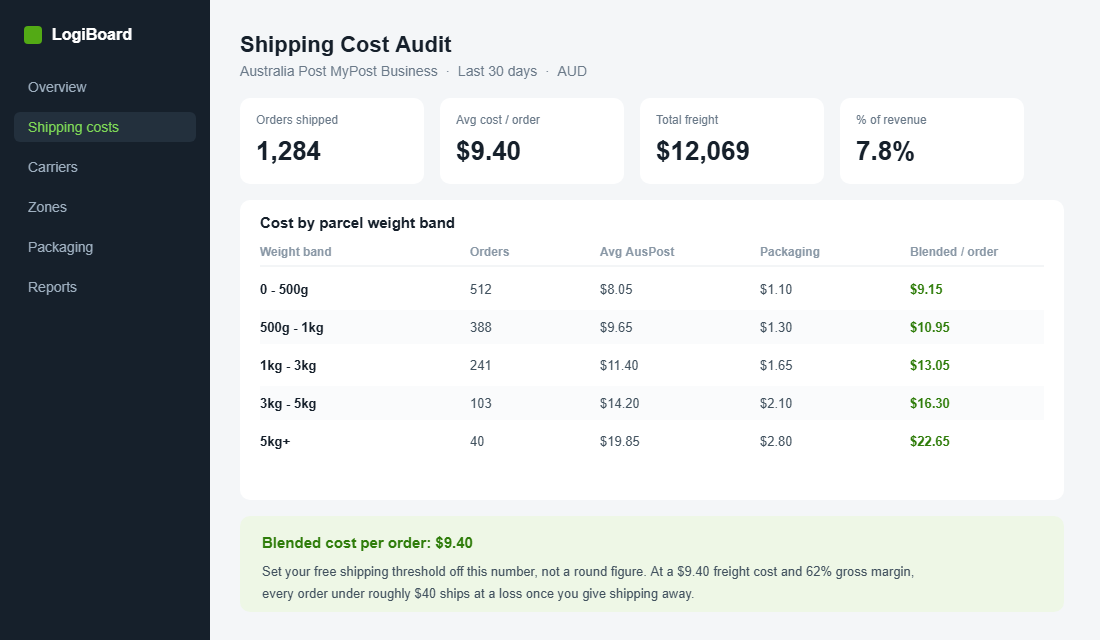
Task: Select the '500g - 1kg' weight band row
Action: [652, 327]
